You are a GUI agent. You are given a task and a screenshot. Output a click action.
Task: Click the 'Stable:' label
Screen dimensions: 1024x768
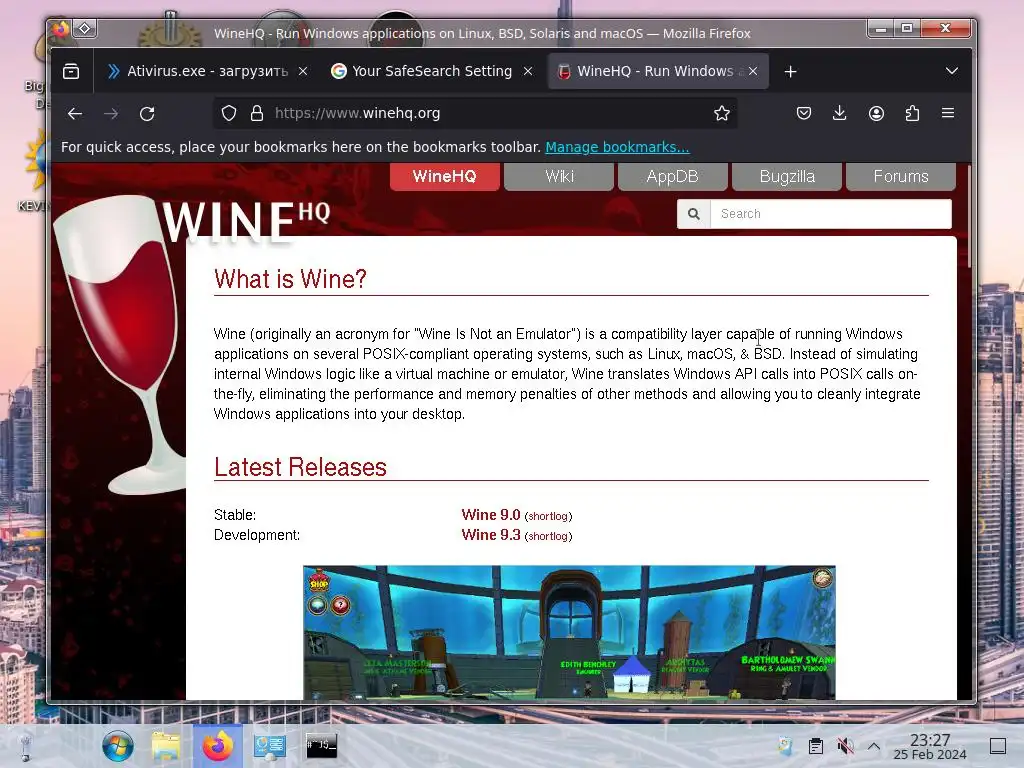(235, 515)
